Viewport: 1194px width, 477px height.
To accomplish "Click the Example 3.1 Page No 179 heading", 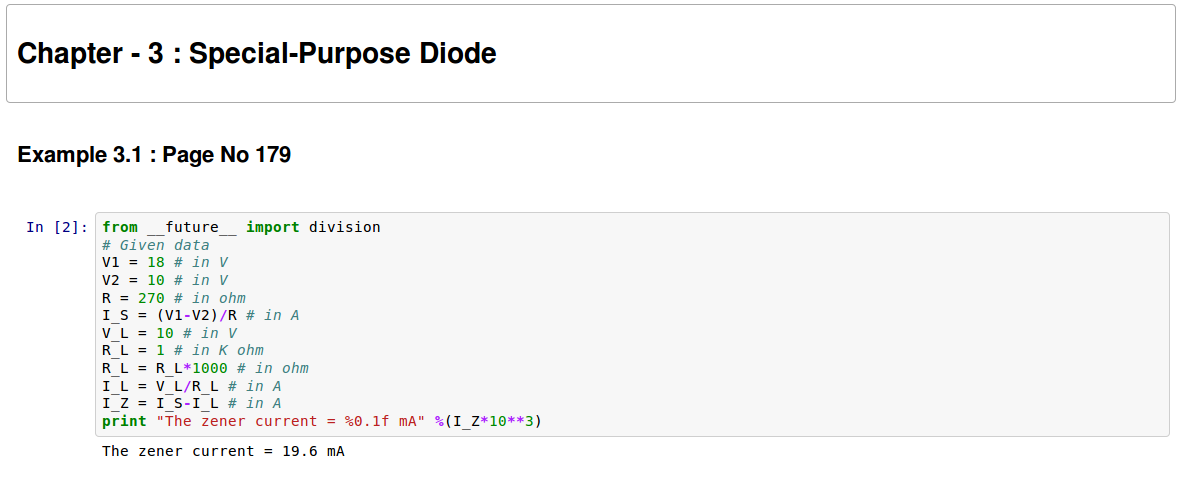I will coord(154,155).
